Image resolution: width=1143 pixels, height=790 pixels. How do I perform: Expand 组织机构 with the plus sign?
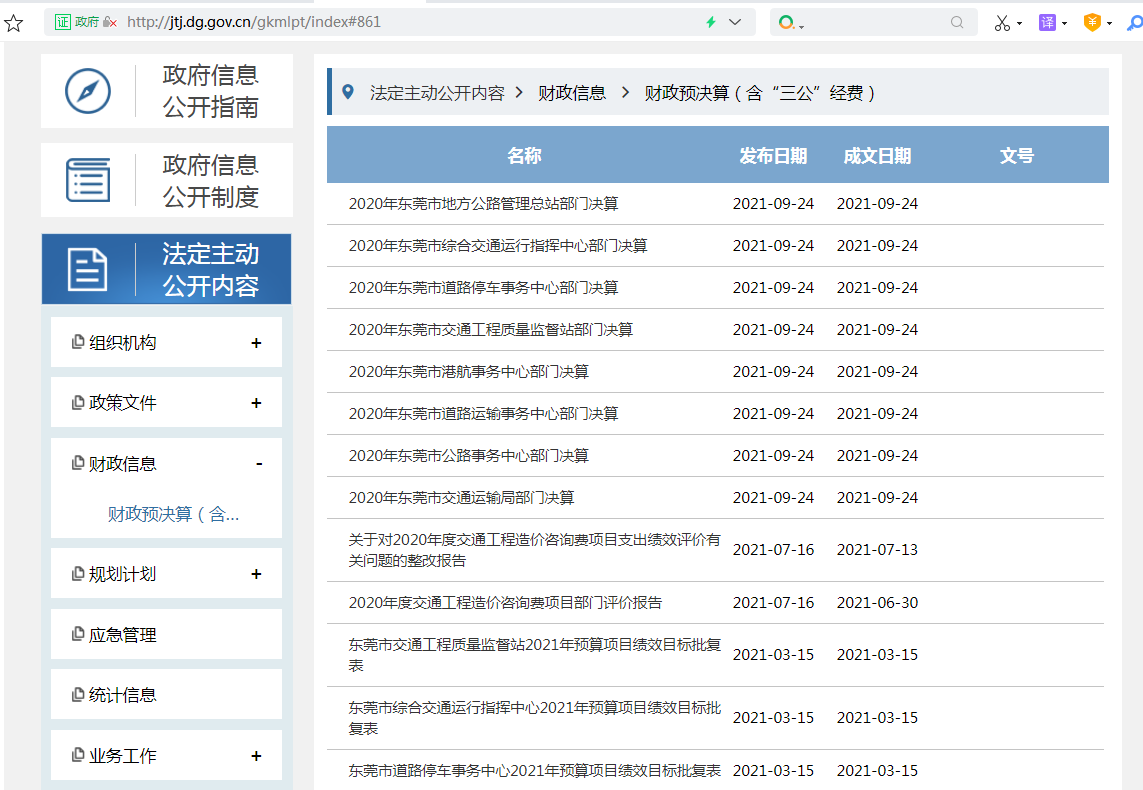[x=256, y=343]
